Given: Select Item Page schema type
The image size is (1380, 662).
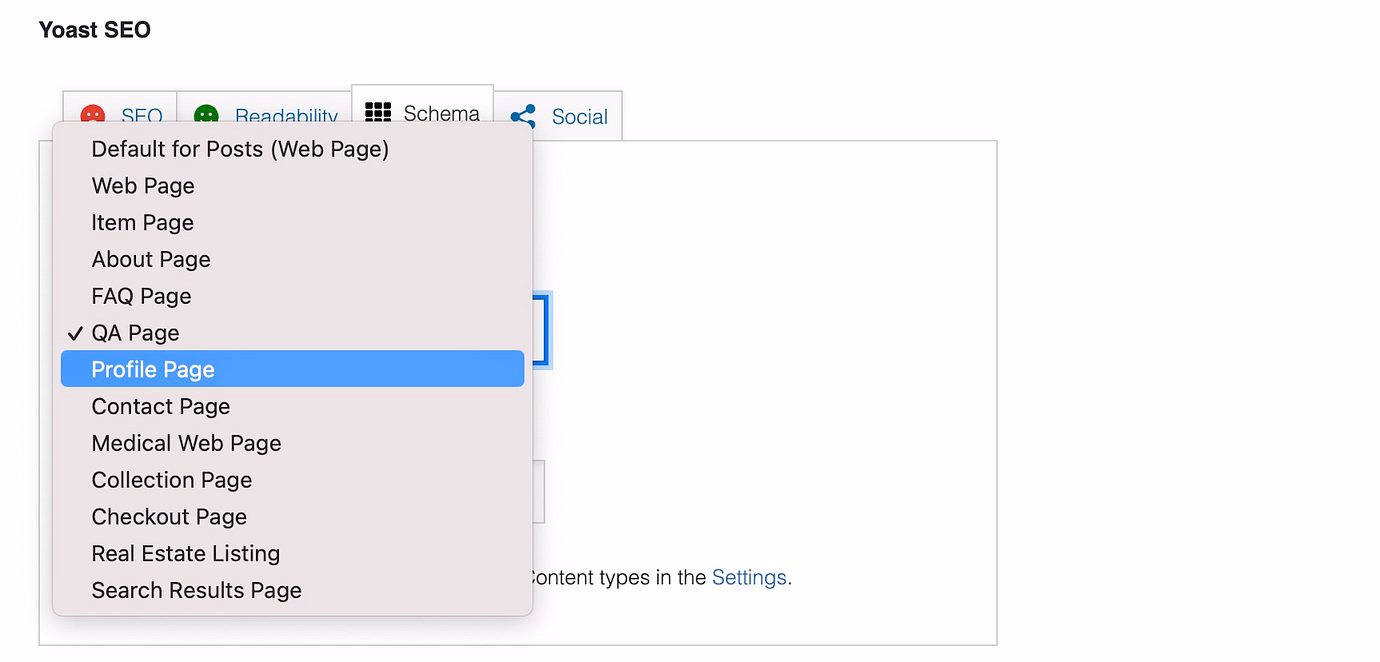Looking at the screenshot, I should point(142,222).
